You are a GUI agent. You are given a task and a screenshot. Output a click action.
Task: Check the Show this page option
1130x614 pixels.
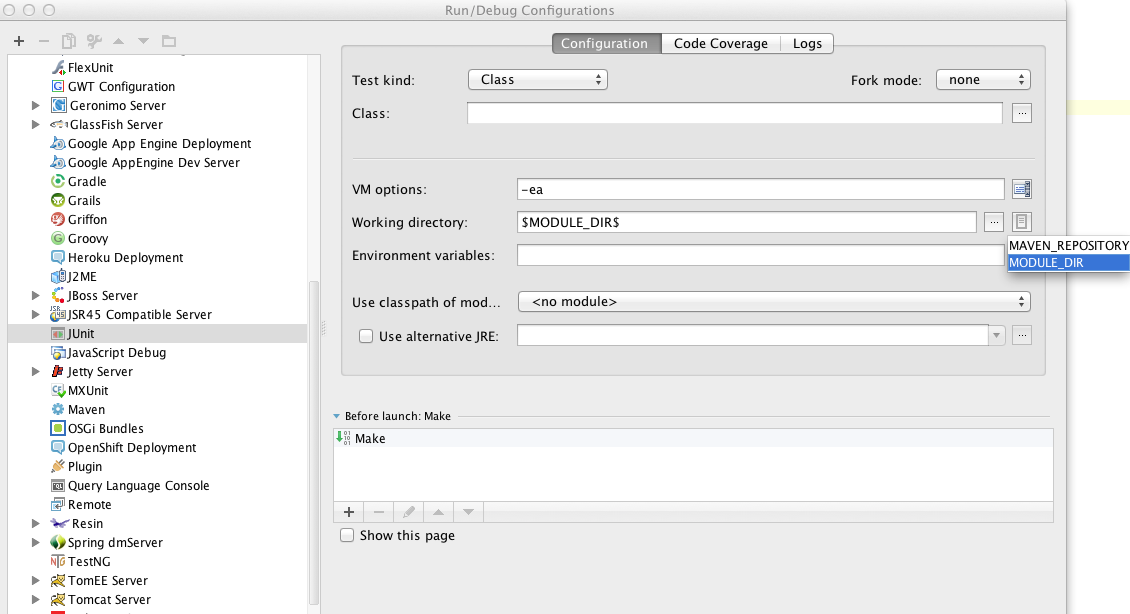click(347, 535)
